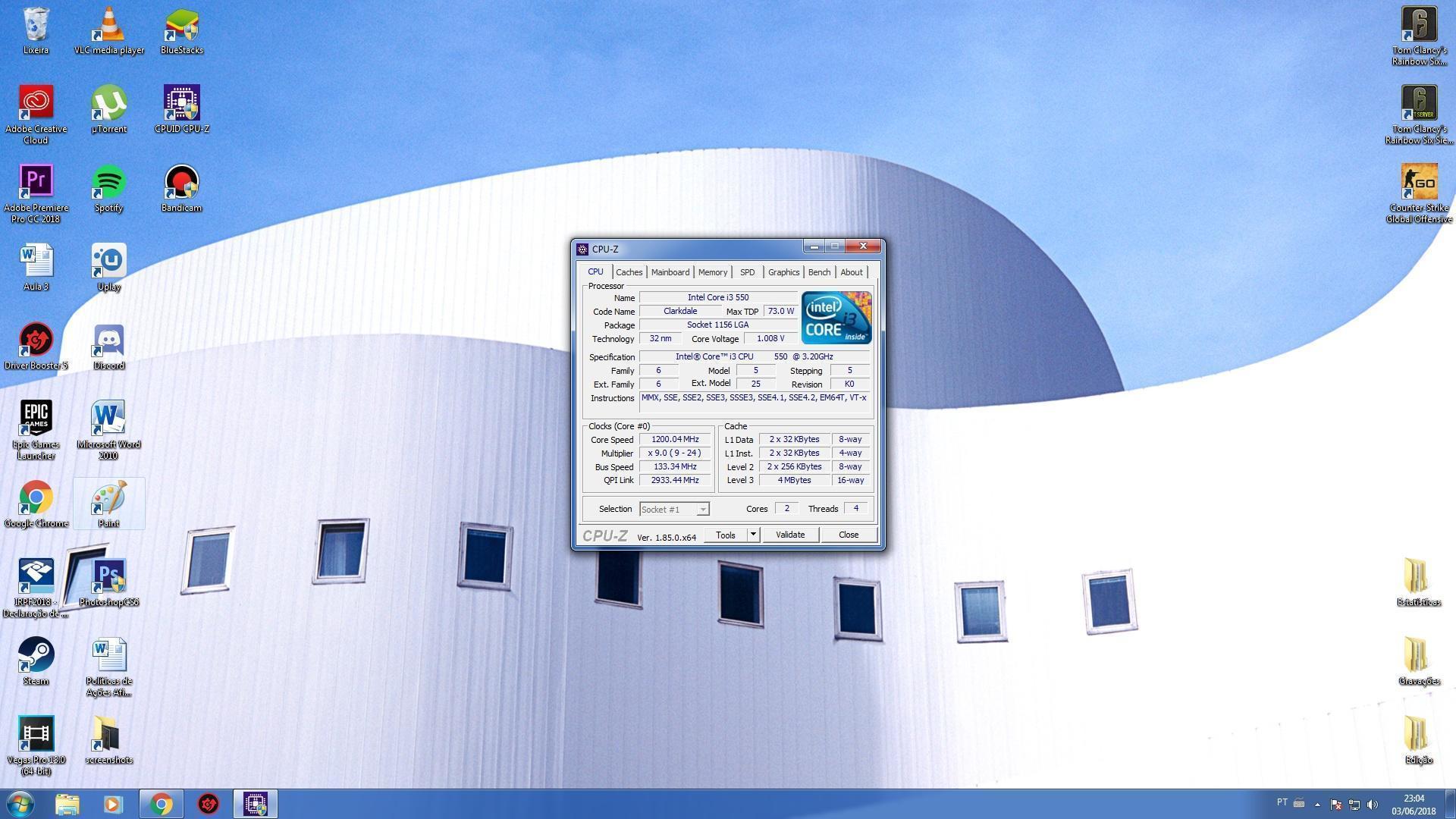Open the Estatísticas folder
The height and width of the screenshot is (819, 1456).
coord(1419,582)
